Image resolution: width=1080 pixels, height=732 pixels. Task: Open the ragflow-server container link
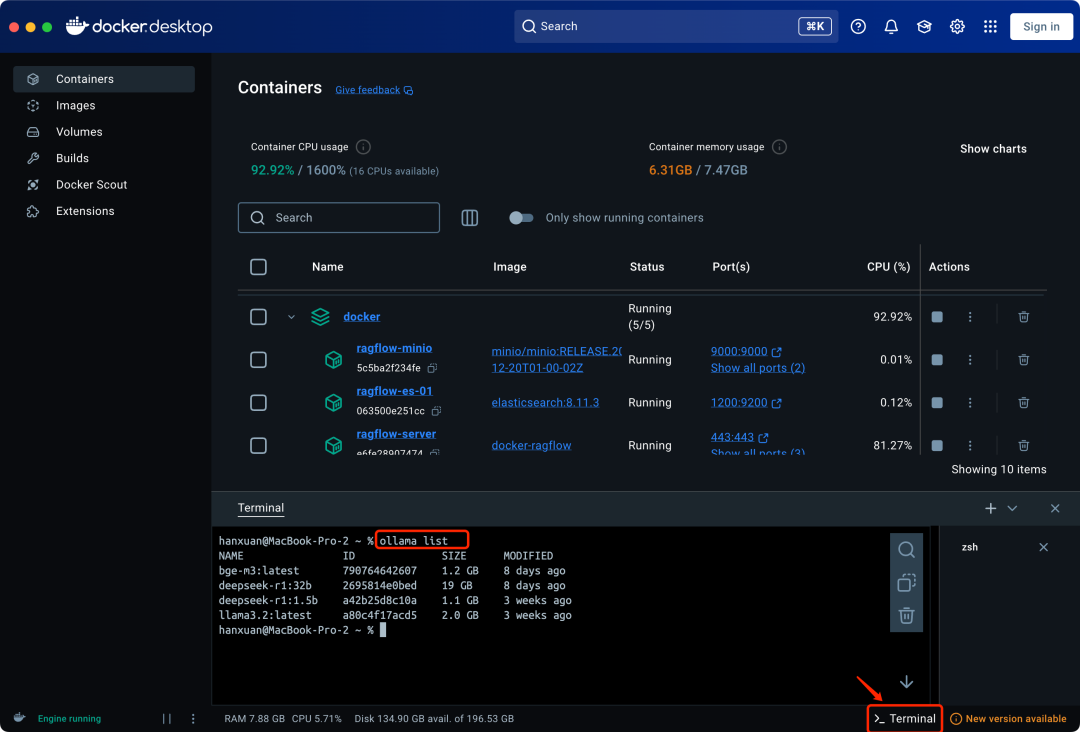pyautogui.click(x=396, y=434)
